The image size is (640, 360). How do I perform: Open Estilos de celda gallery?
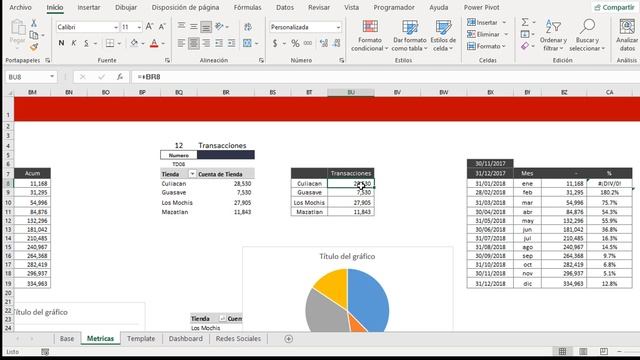[x=443, y=36]
